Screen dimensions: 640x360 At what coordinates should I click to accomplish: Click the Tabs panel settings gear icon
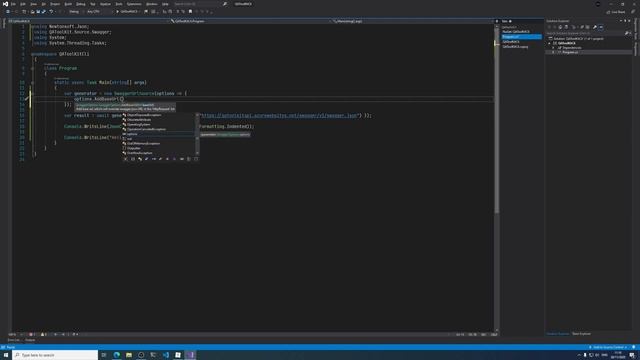pos(510,21)
